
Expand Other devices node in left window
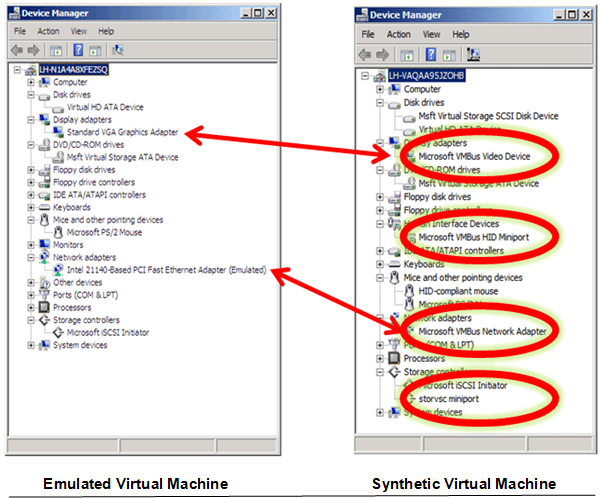[31, 283]
